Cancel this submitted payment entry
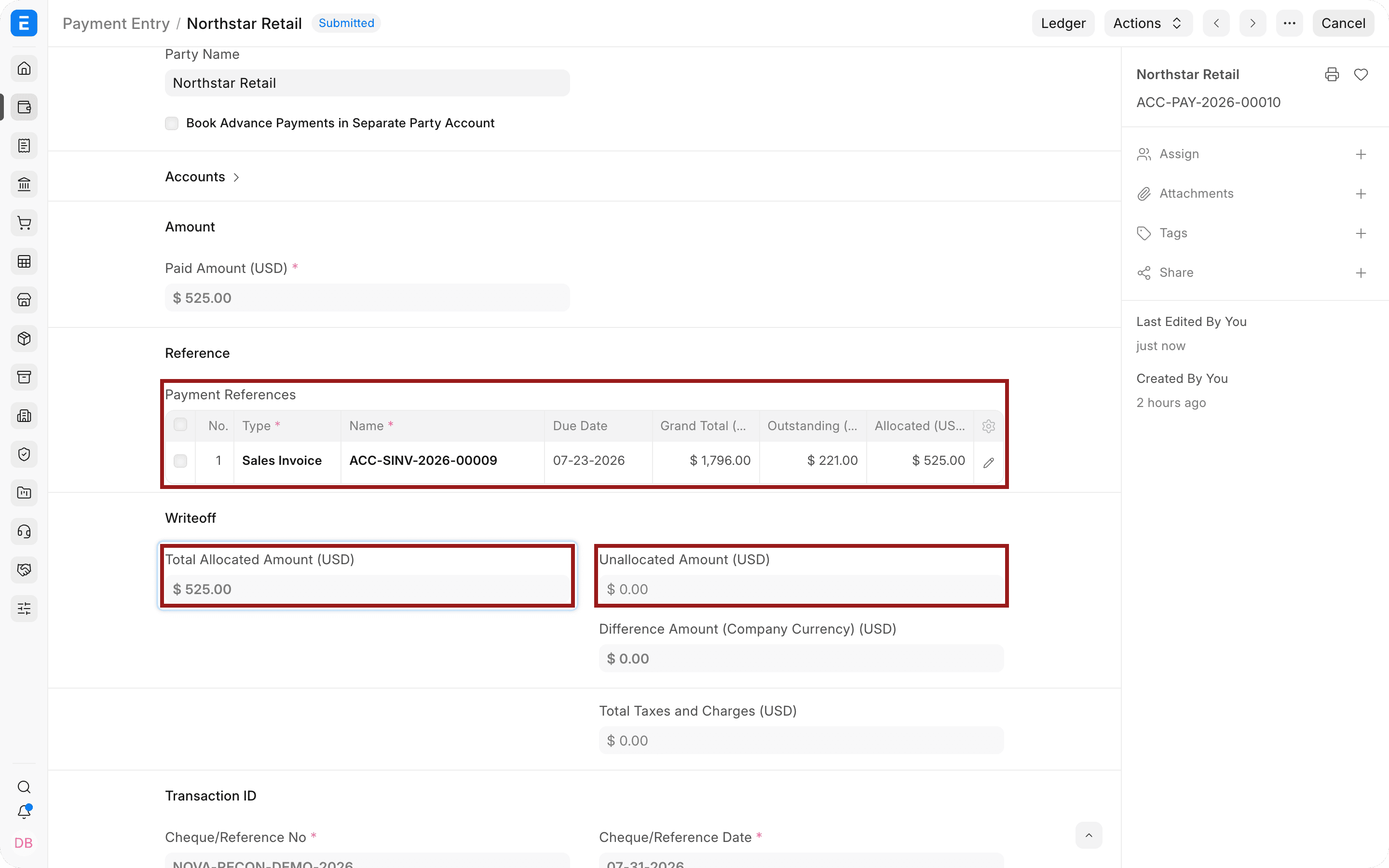Image resolution: width=1389 pixels, height=868 pixels. click(1343, 23)
